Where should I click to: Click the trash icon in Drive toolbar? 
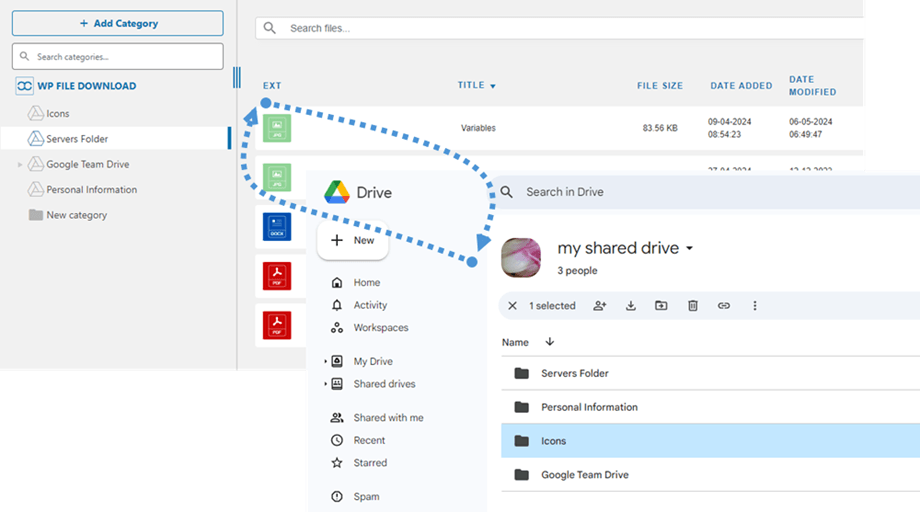coord(692,306)
